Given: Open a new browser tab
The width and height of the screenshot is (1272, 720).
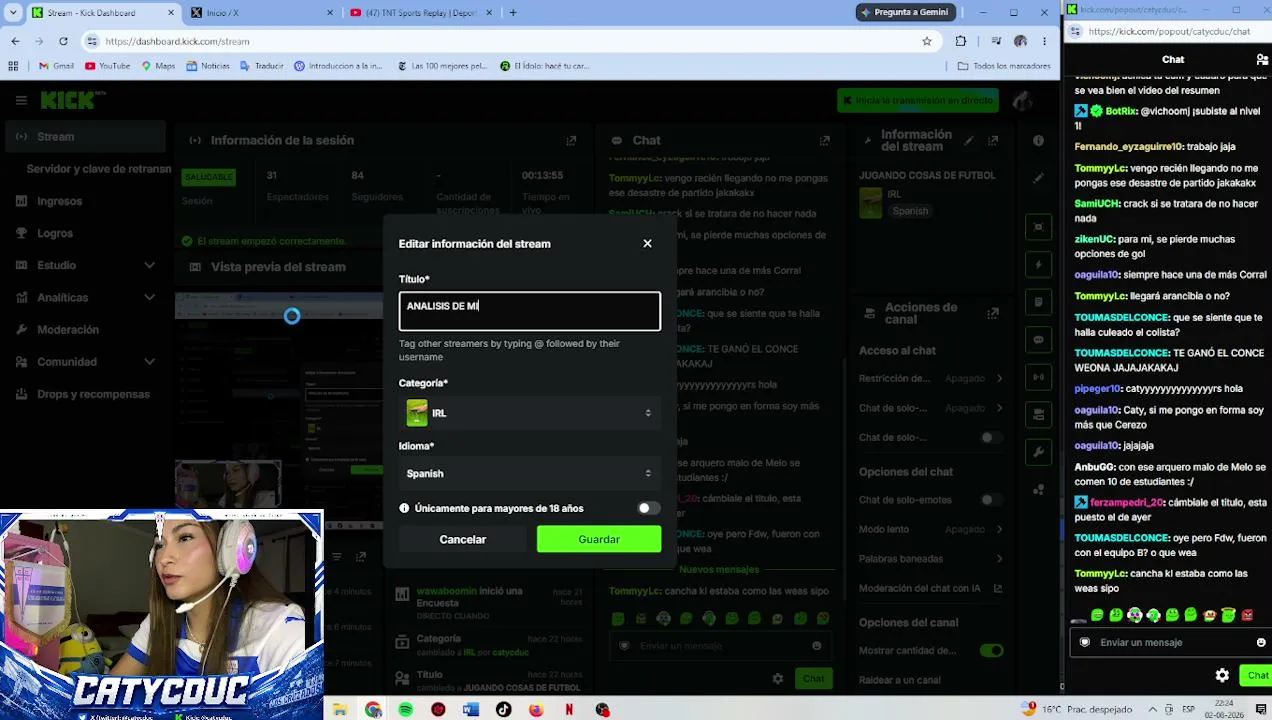Looking at the screenshot, I should point(513,12).
